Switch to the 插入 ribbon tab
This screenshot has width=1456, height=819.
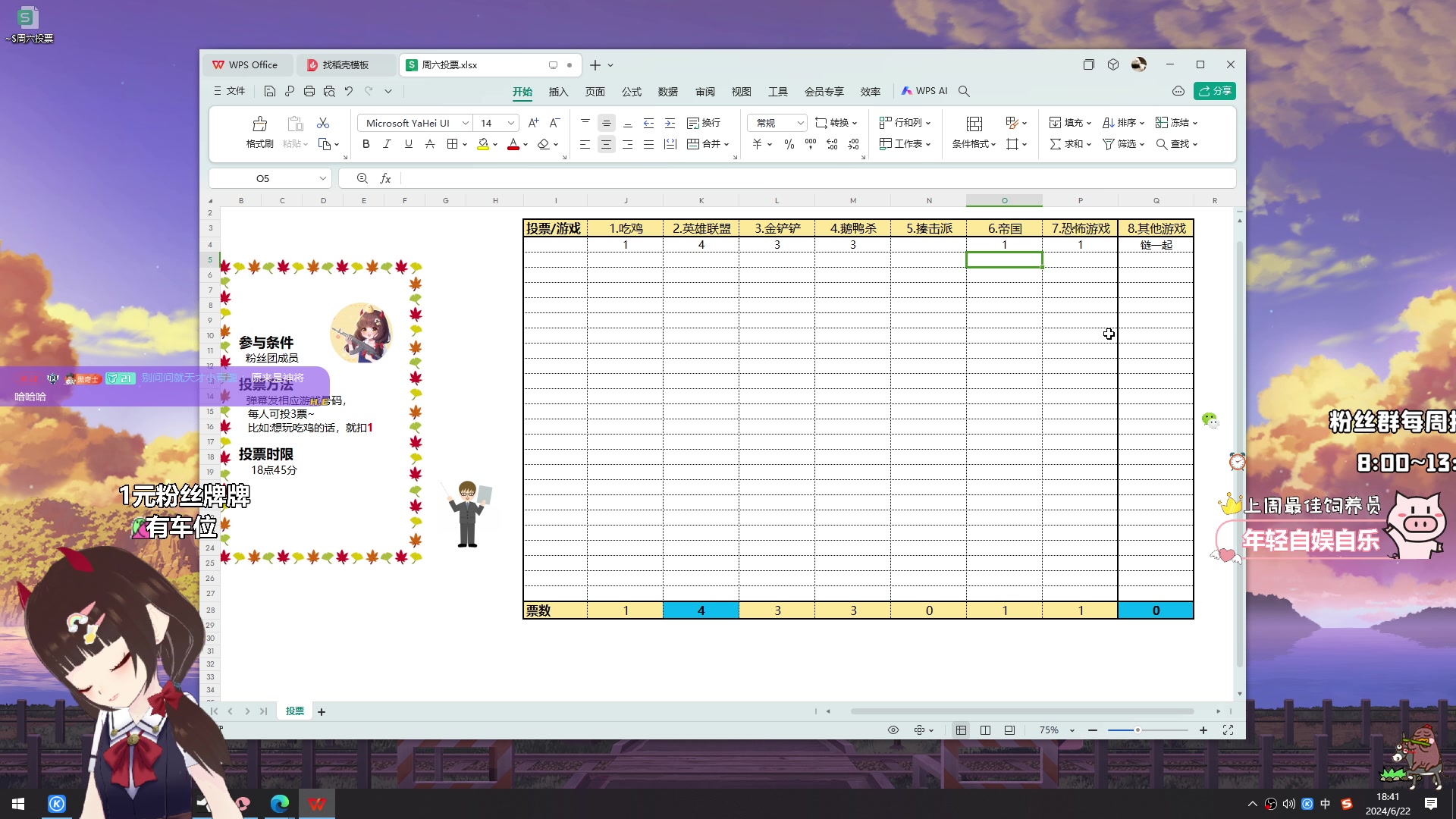[558, 92]
